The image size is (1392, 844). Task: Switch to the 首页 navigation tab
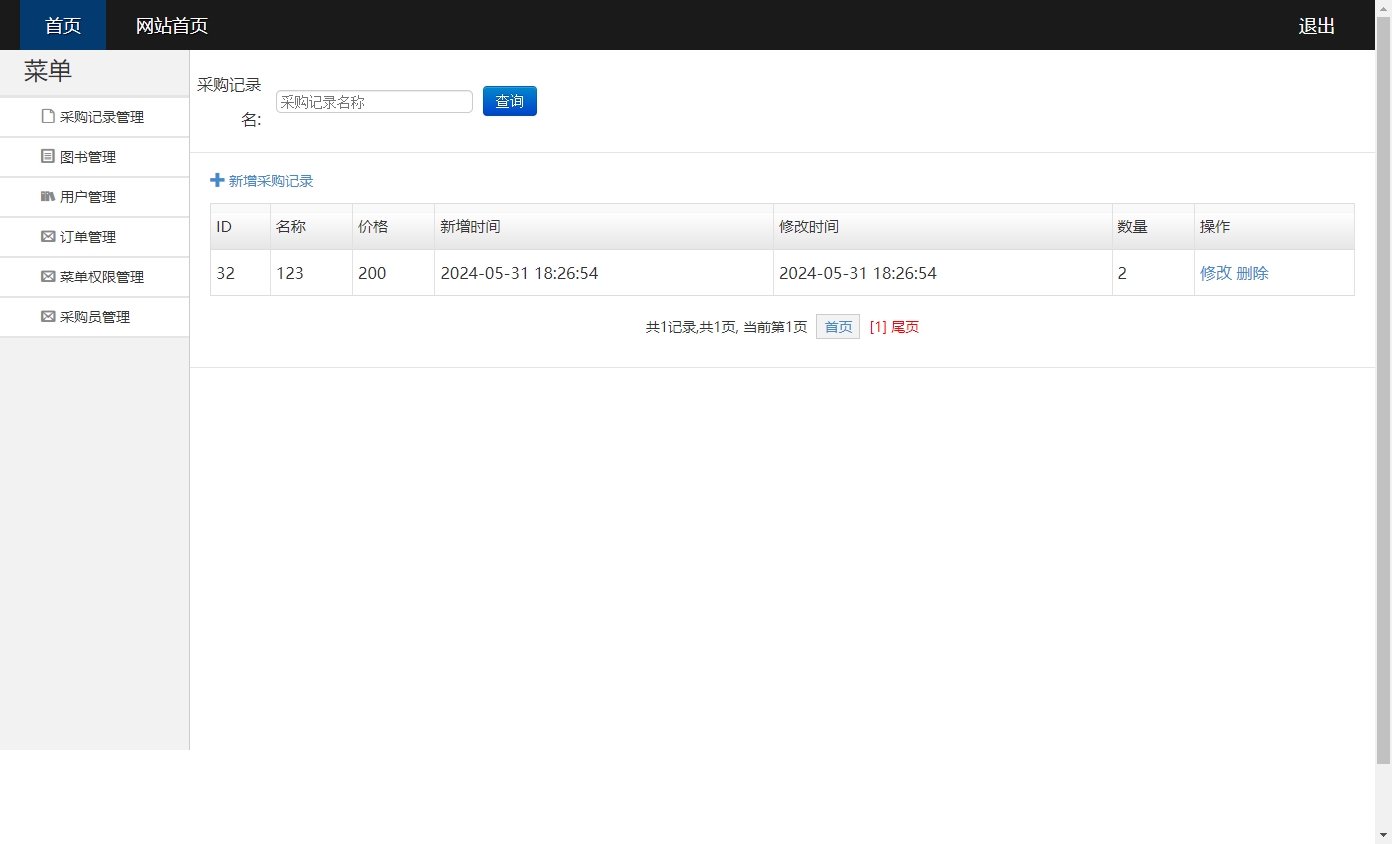(x=62, y=26)
